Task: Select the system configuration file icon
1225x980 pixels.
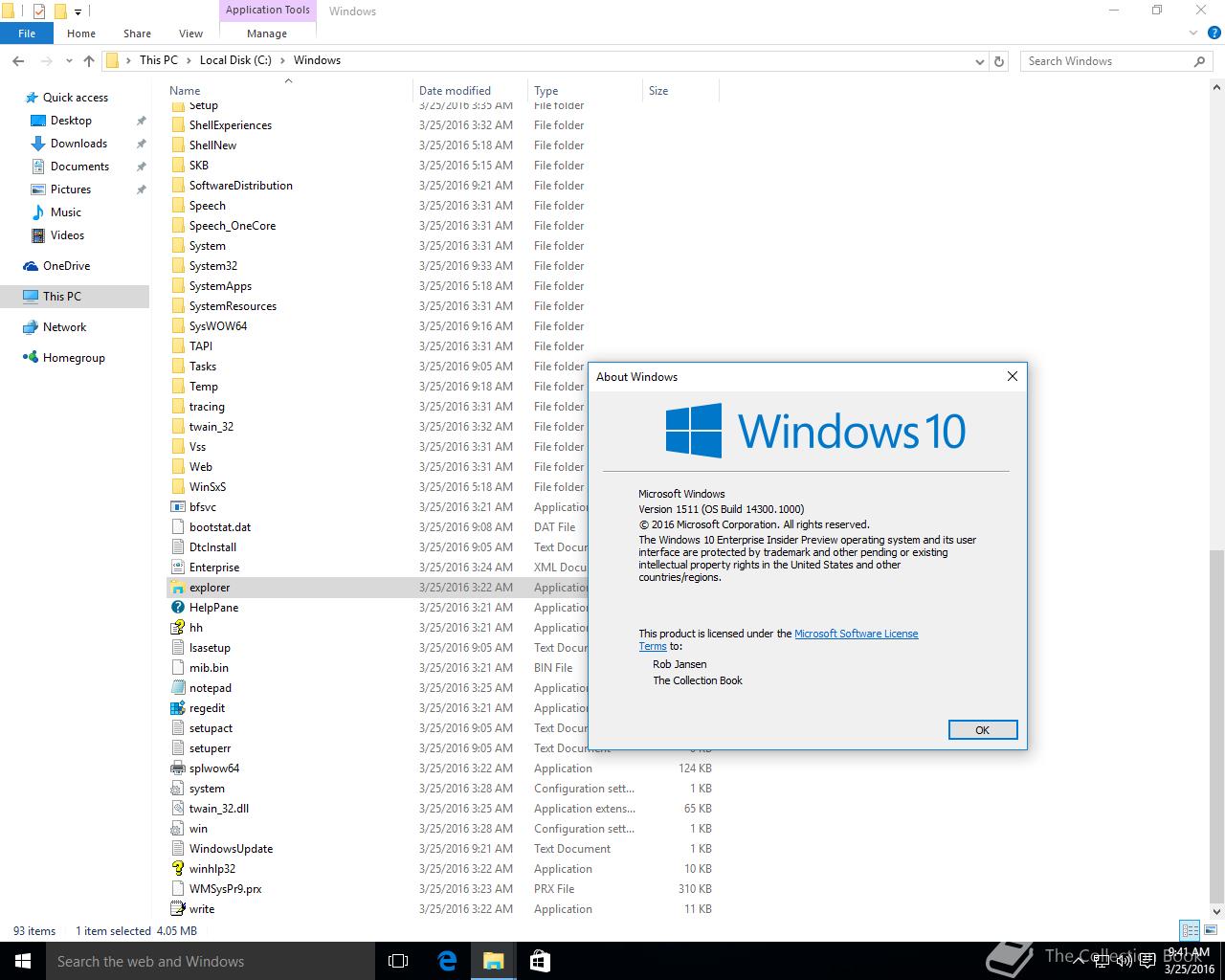Action: 177,789
